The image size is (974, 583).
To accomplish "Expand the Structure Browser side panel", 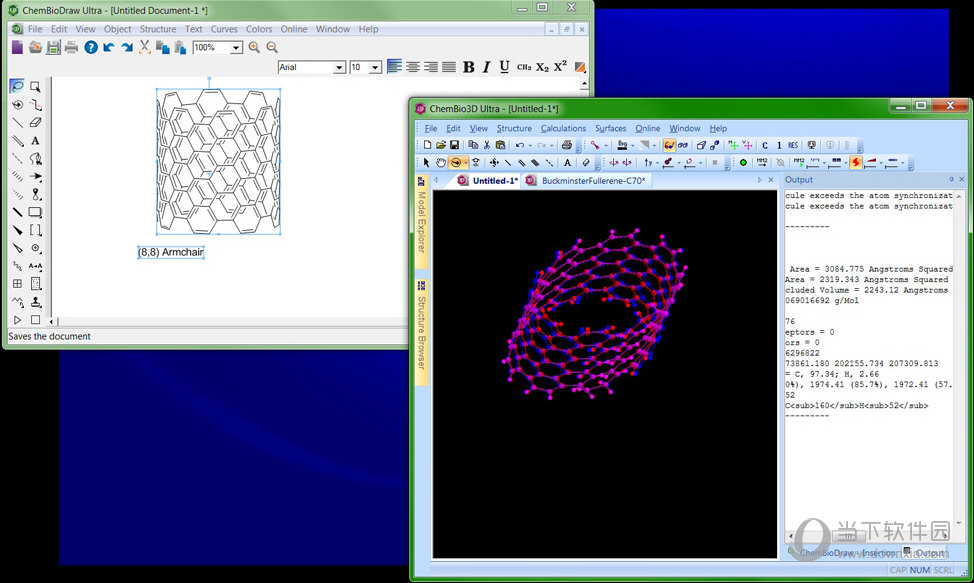I will pos(421,332).
